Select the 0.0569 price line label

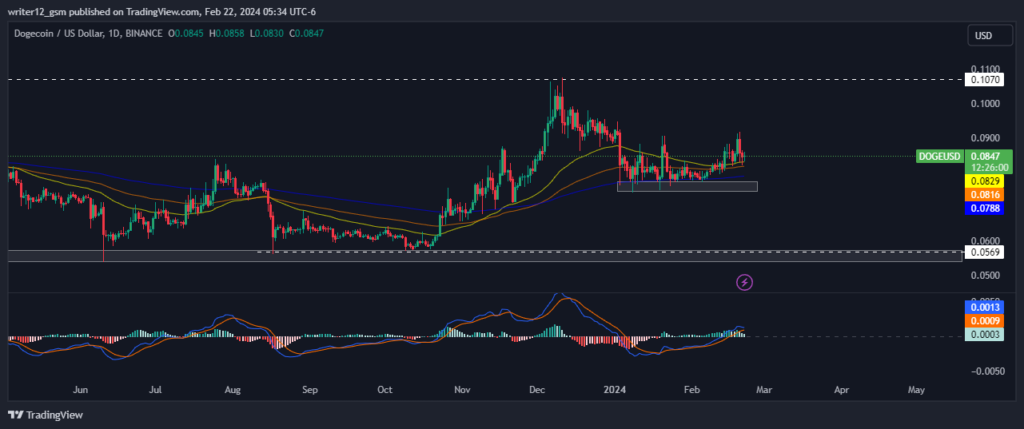point(984,252)
